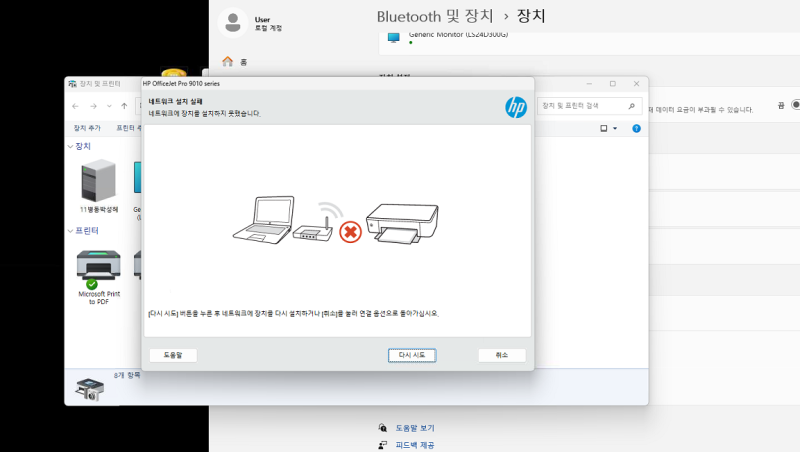Open the 도움말 보기 link in Settings

point(415,428)
